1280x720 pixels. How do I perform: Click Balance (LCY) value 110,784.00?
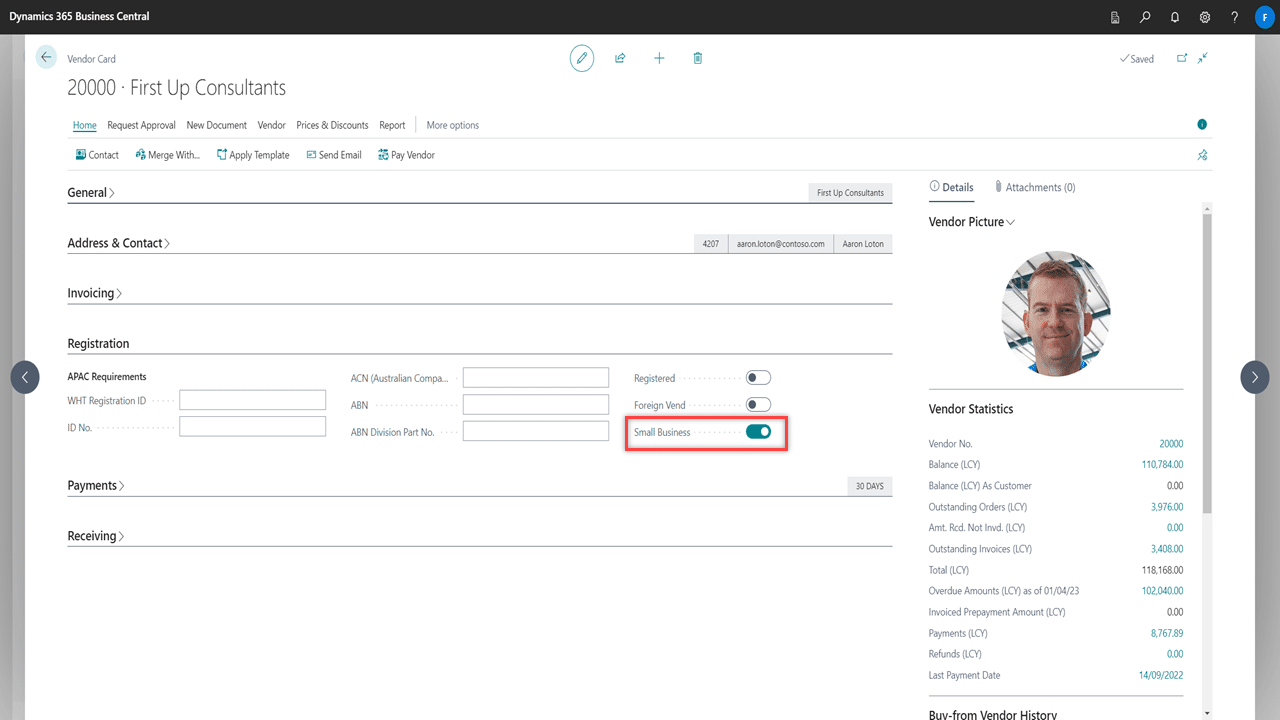click(1163, 465)
